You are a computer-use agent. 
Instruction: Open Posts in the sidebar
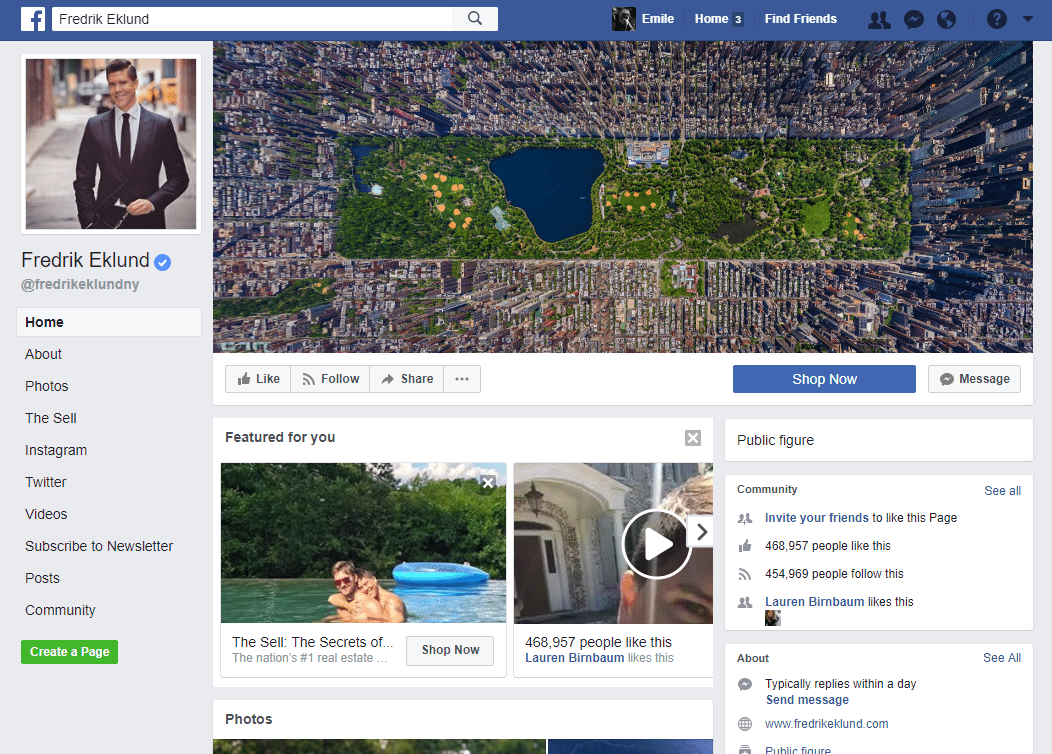(42, 578)
